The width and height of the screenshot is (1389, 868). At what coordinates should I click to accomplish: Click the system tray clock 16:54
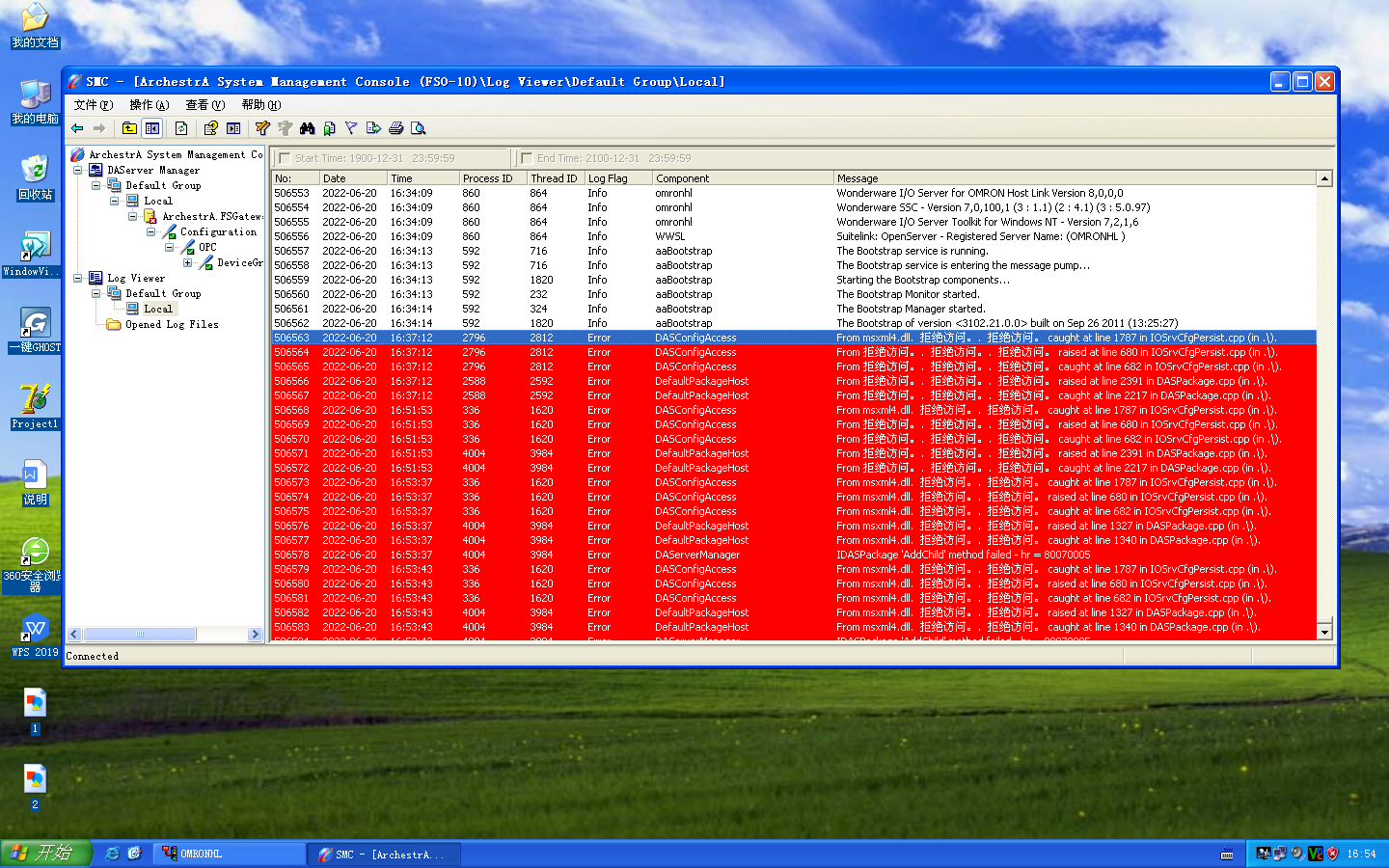click(1361, 854)
